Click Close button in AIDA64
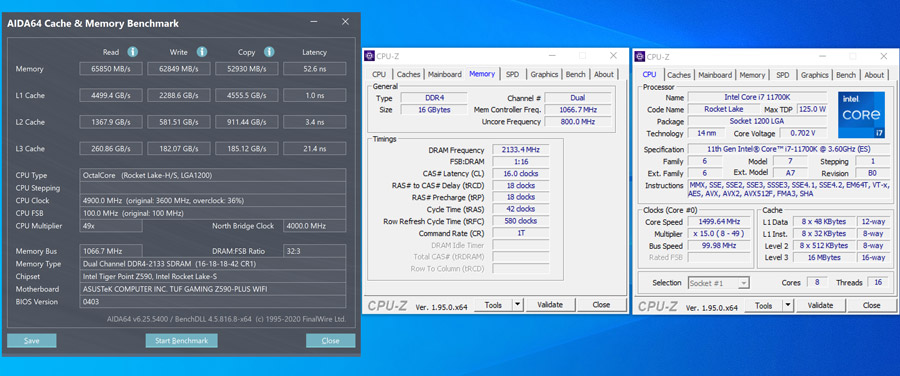This screenshot has width=900, height=376. (x=331, y=340)
